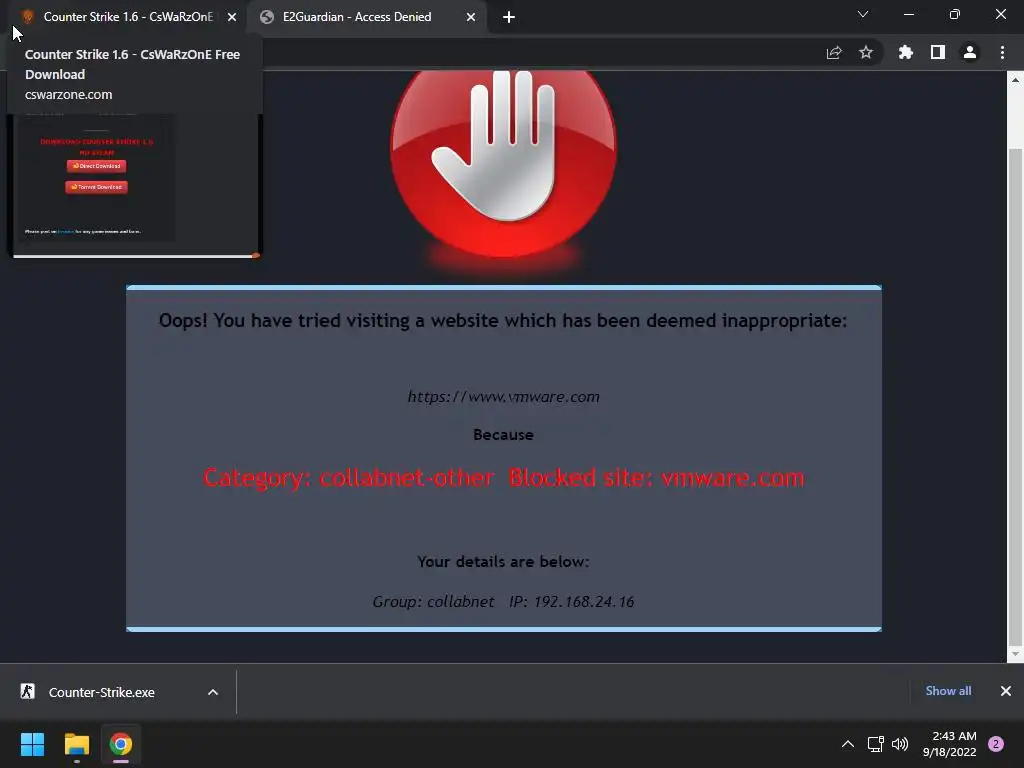Click the Group: collabnet IP details text
1024x768 pixels.
pos(504,601)
